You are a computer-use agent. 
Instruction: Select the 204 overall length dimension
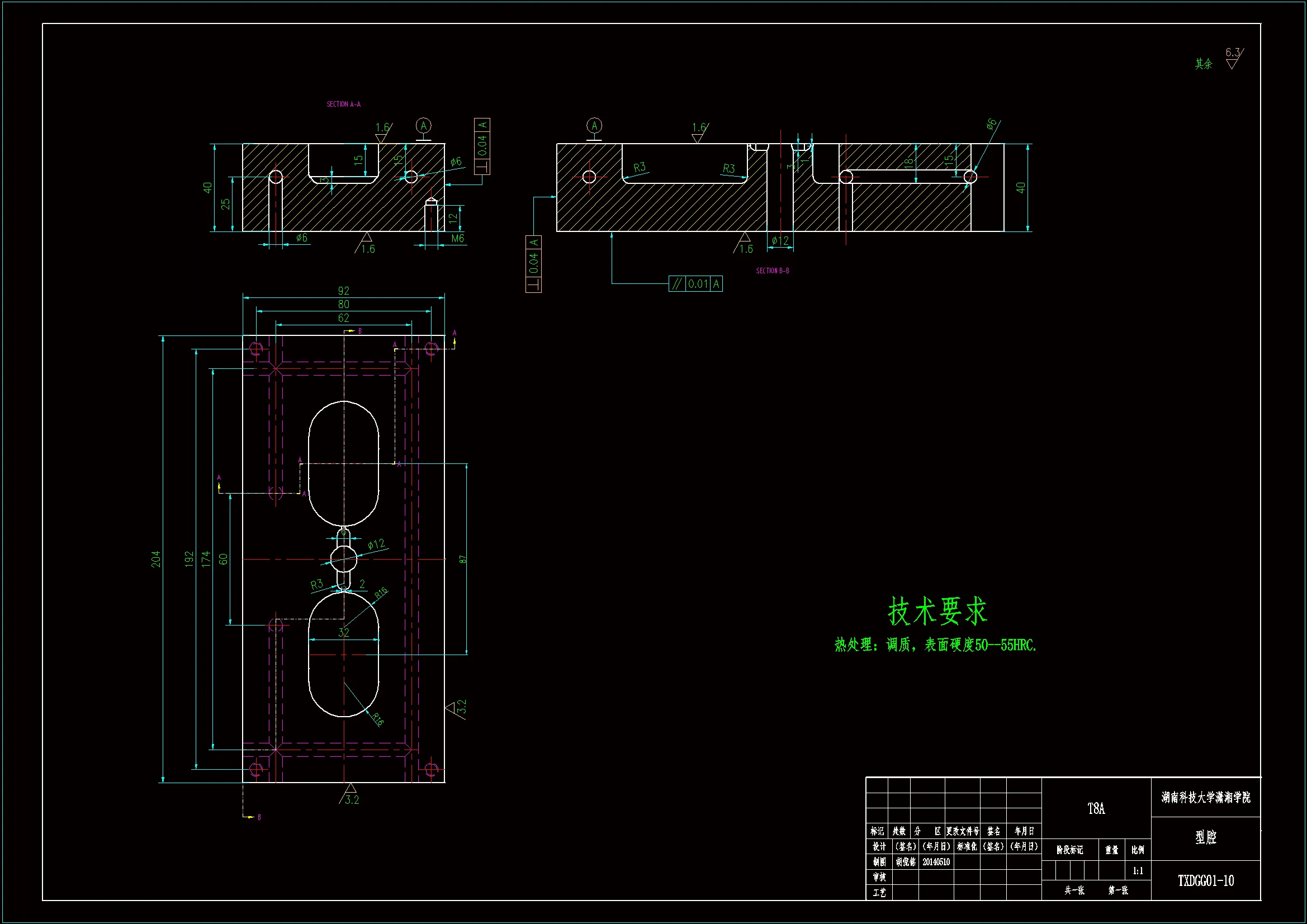(x=155, y=558)
